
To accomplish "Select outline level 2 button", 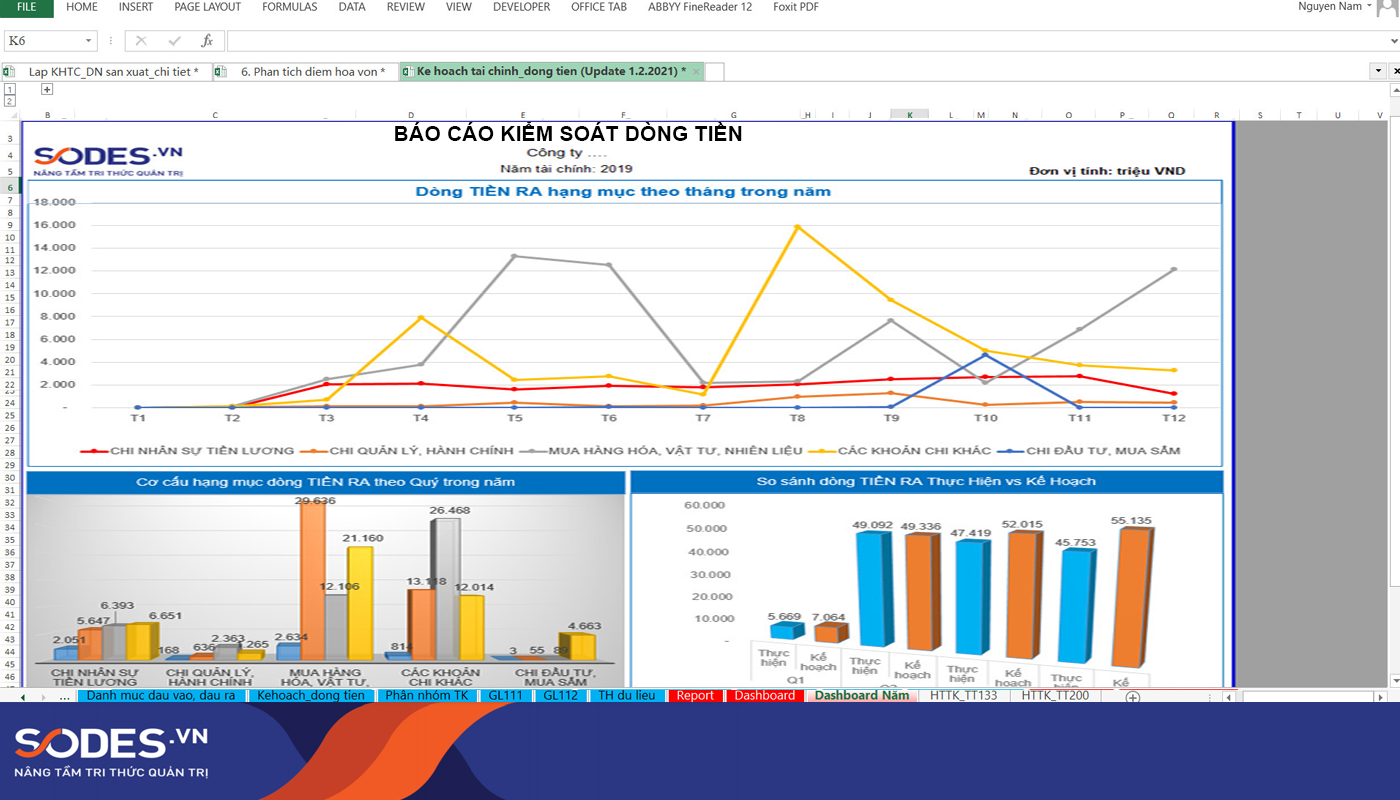I will click(10, 100).
